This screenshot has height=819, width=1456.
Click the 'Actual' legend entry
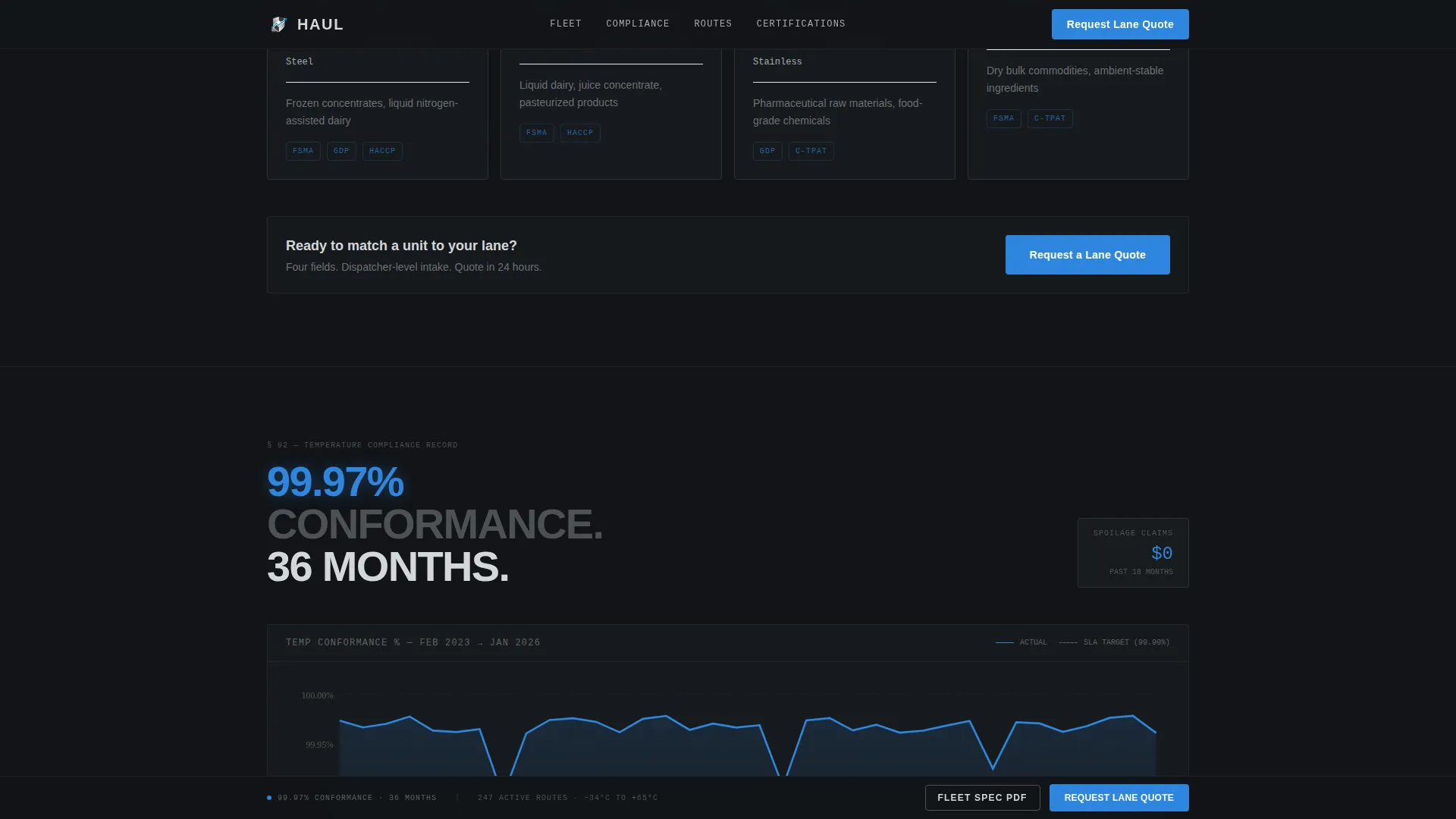coord(1021,642)
